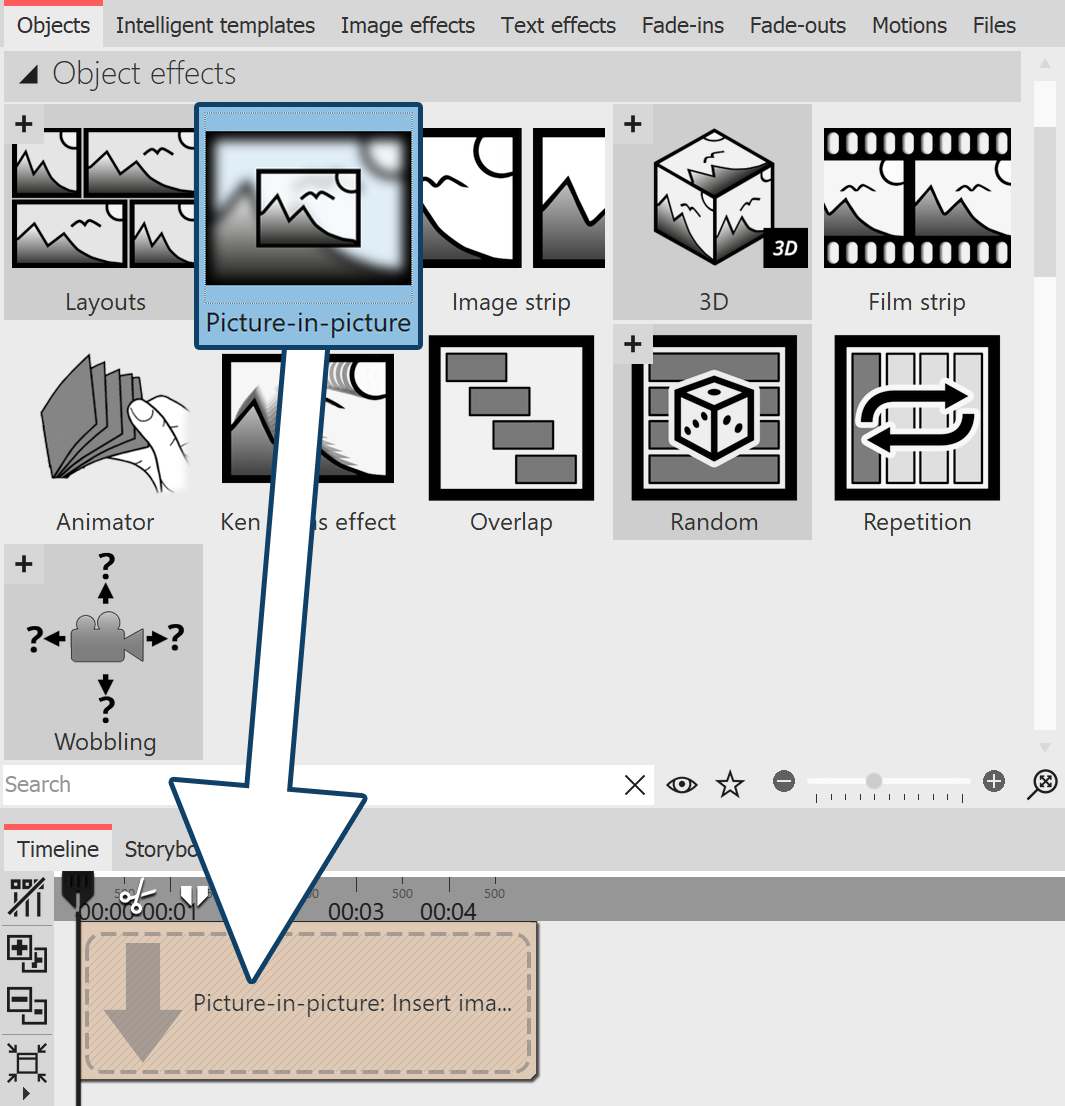Image resolution: width=1065 pixels, height=1106 pixels.
Task: Expand the 3D effects group
Action: click(632, 124)
